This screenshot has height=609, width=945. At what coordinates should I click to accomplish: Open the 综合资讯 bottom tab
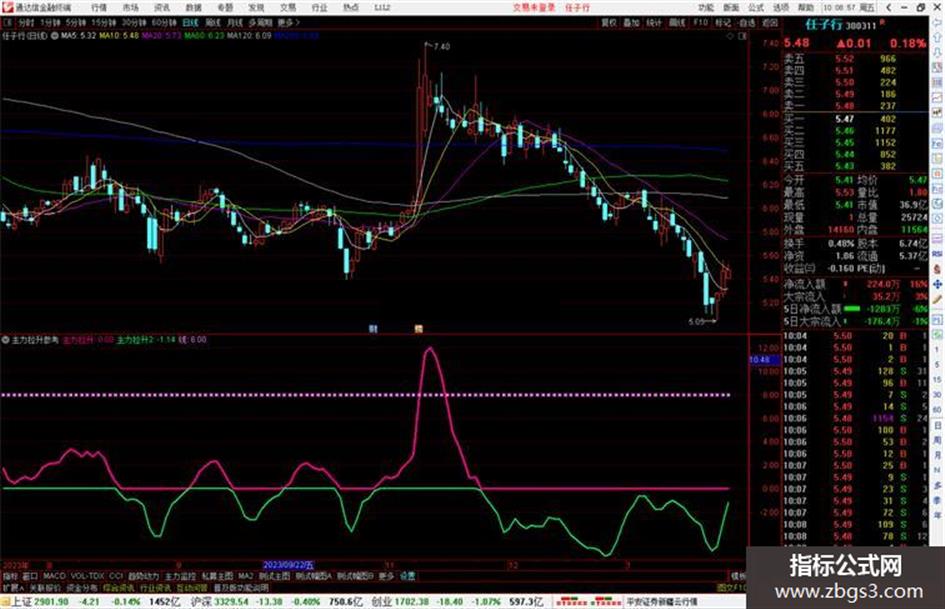pyautogui.click(x=119, y=587)
